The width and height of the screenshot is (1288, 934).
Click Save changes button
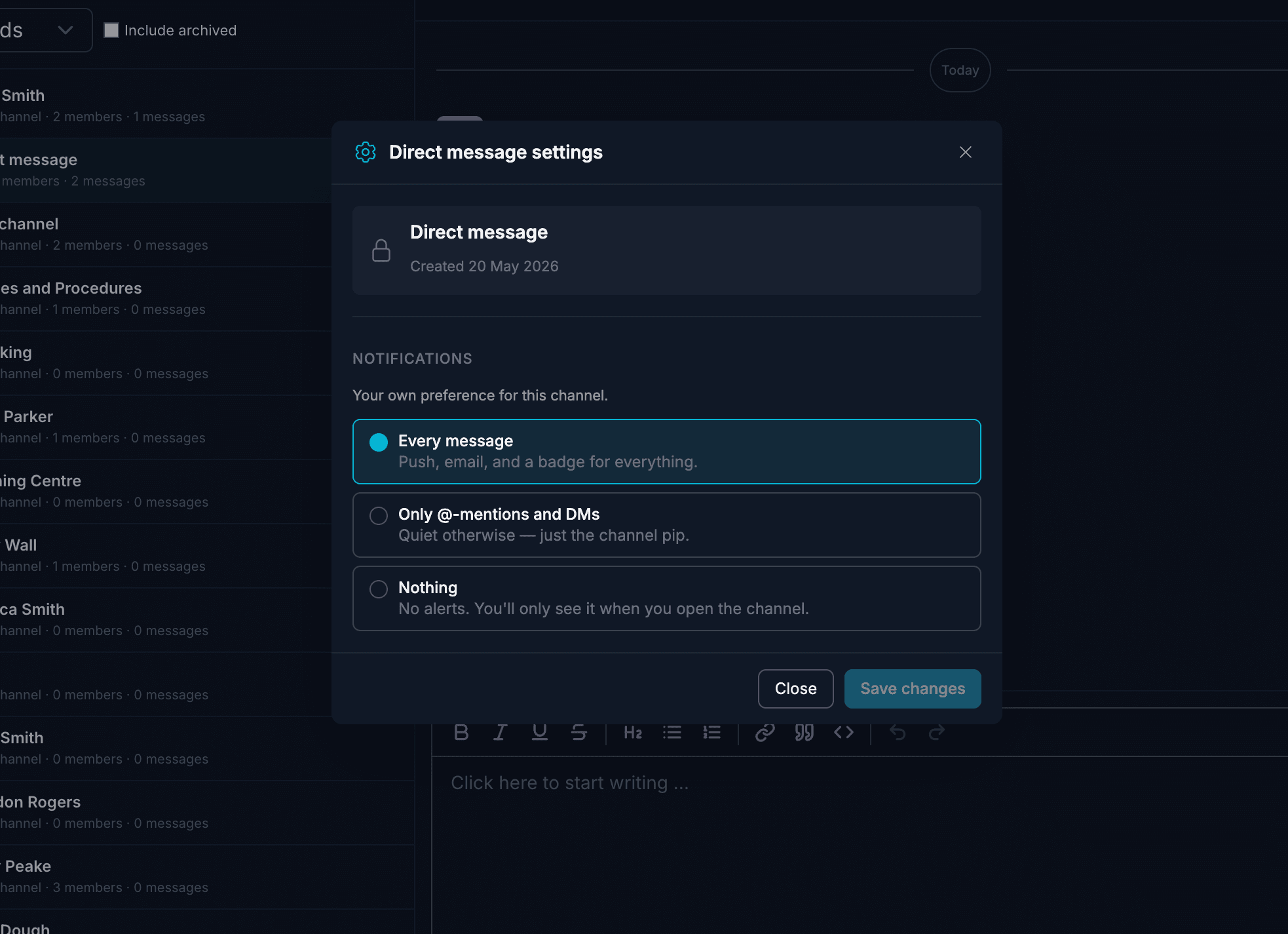(912, 689)
